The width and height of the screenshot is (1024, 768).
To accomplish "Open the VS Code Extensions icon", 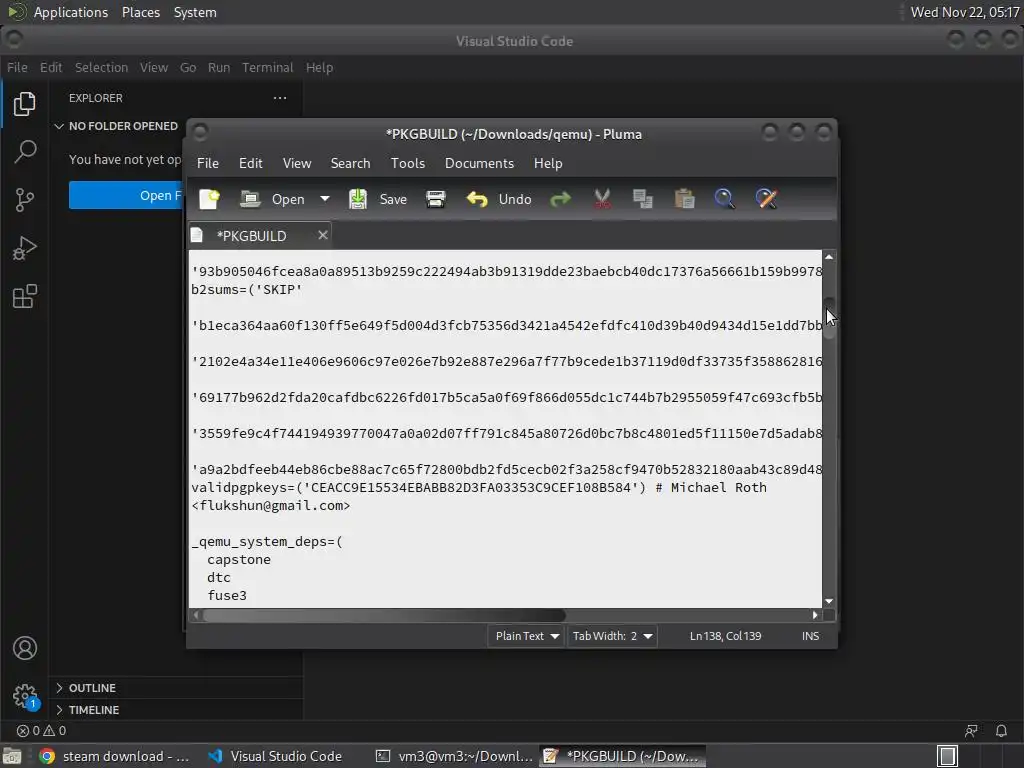I will tap(24, 296).
